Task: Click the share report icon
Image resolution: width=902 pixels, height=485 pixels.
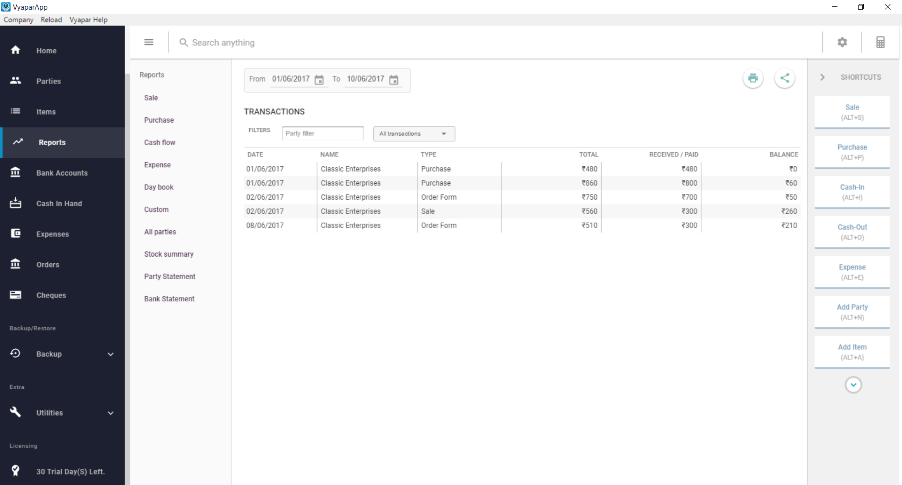Action: [x=784, y=79]
